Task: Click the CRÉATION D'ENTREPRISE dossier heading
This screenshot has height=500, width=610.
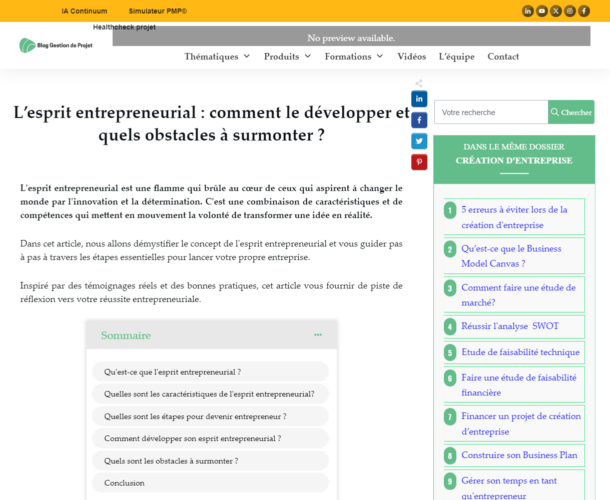Action: 514,160
